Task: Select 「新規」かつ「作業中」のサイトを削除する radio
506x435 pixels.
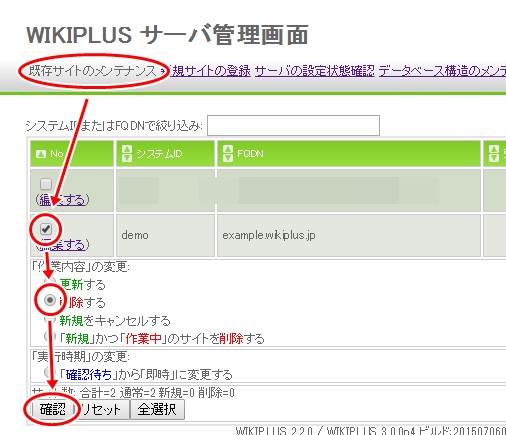Action: [50, 337]
